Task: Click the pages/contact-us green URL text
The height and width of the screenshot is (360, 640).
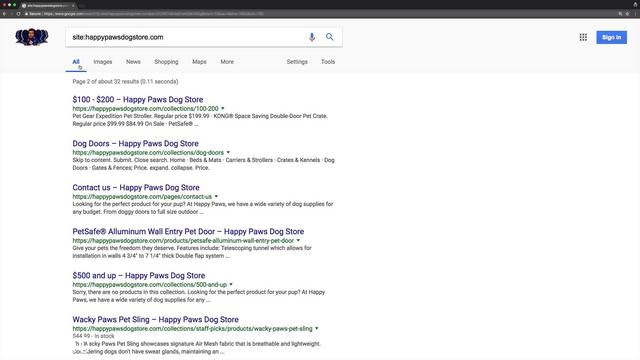Action: pos(142,197)
